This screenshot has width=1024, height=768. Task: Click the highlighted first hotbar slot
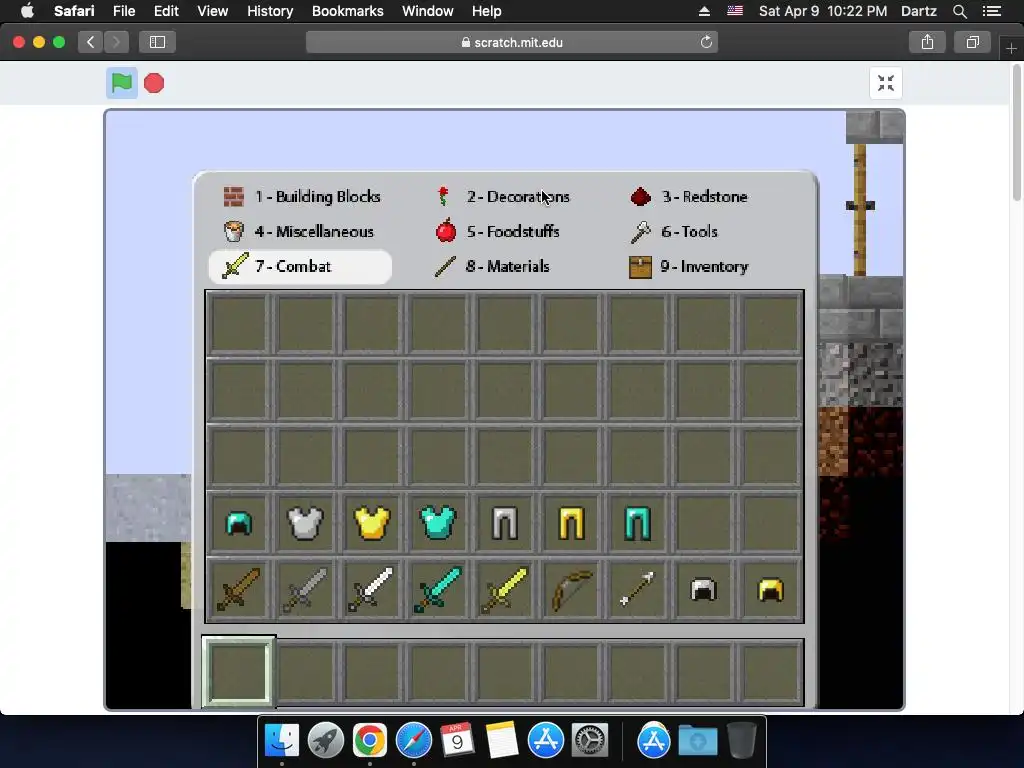[x=238, y=672]
